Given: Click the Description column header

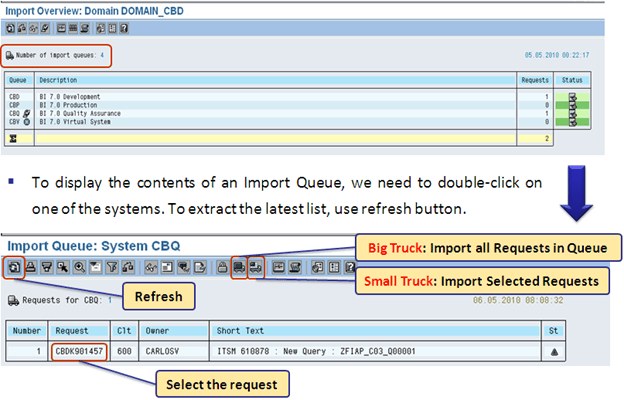Looking at the screenshot, I should [x=58, y=78].
